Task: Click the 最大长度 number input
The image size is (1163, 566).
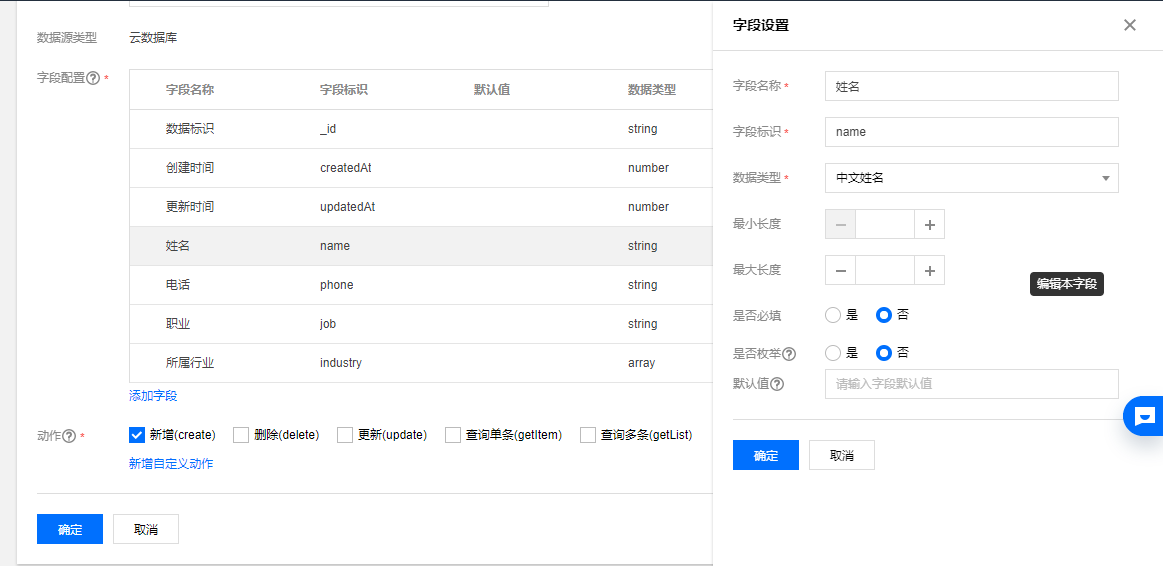Action: pos(885,270)
